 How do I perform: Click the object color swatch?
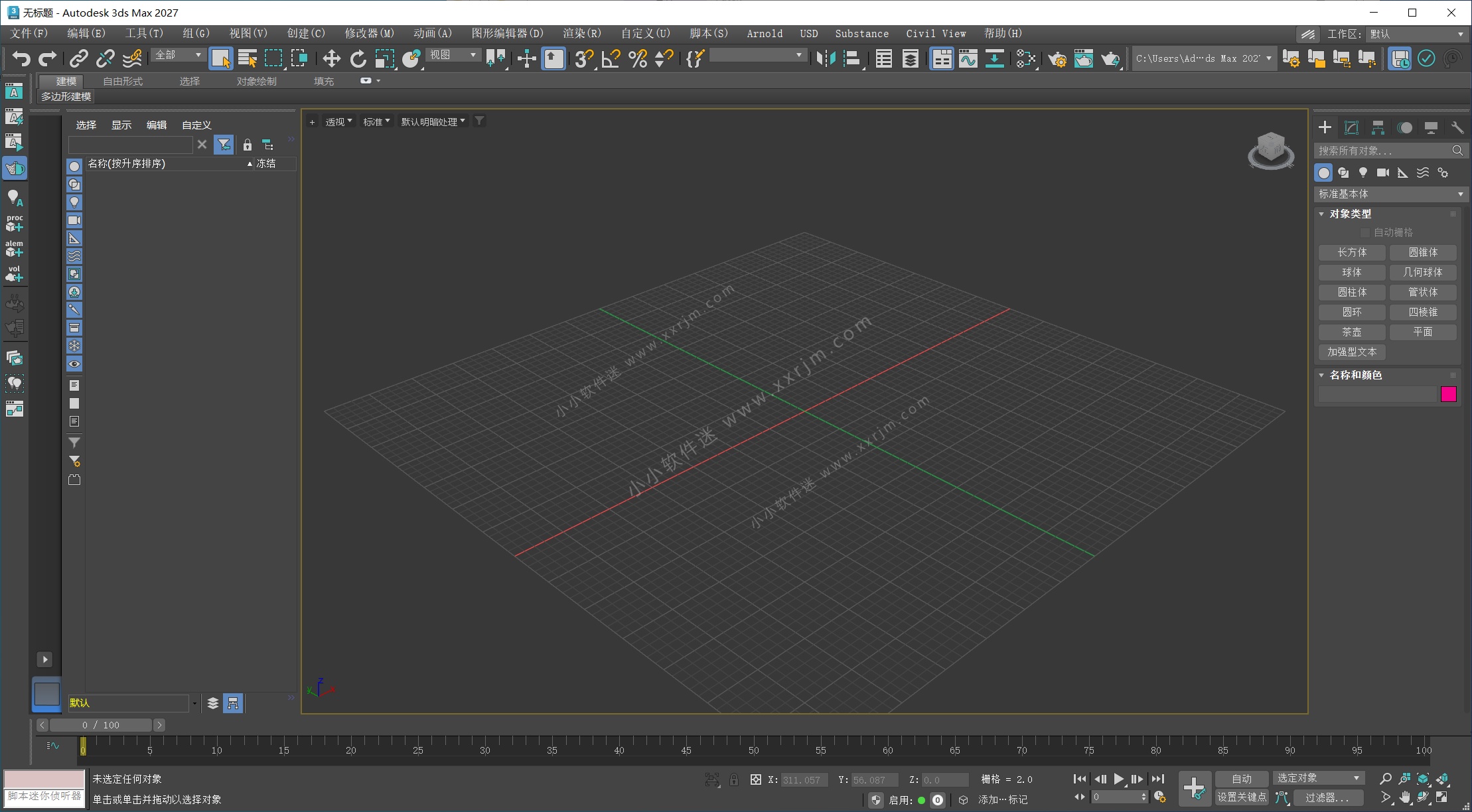[1449, 393]
